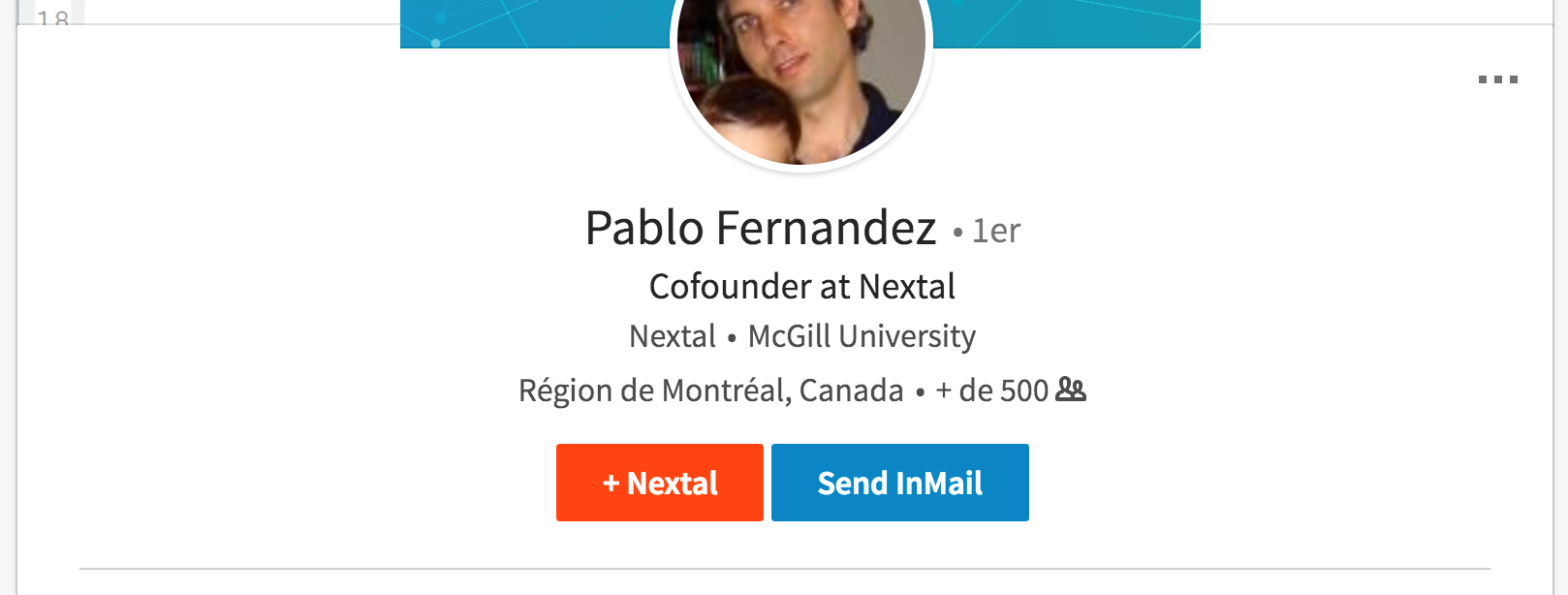This screenshot has width=1568, height=595.
Task: Open the McGill University link
Action: (862, 336)
